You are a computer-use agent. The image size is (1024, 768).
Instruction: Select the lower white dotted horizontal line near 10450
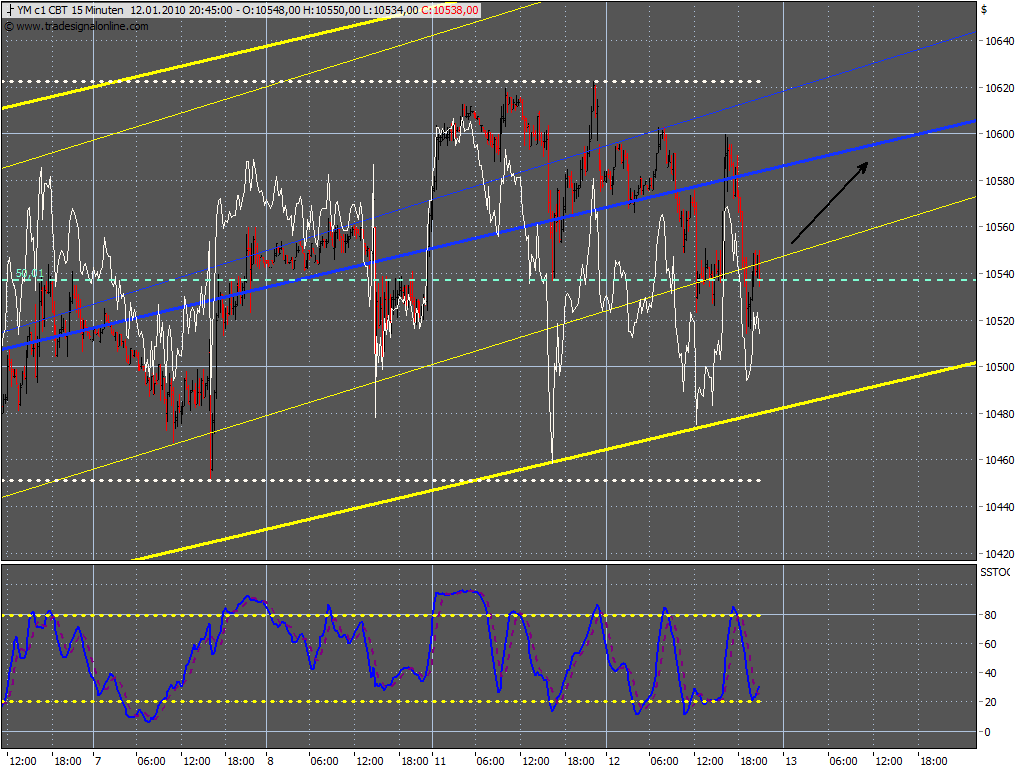point(382,481)
